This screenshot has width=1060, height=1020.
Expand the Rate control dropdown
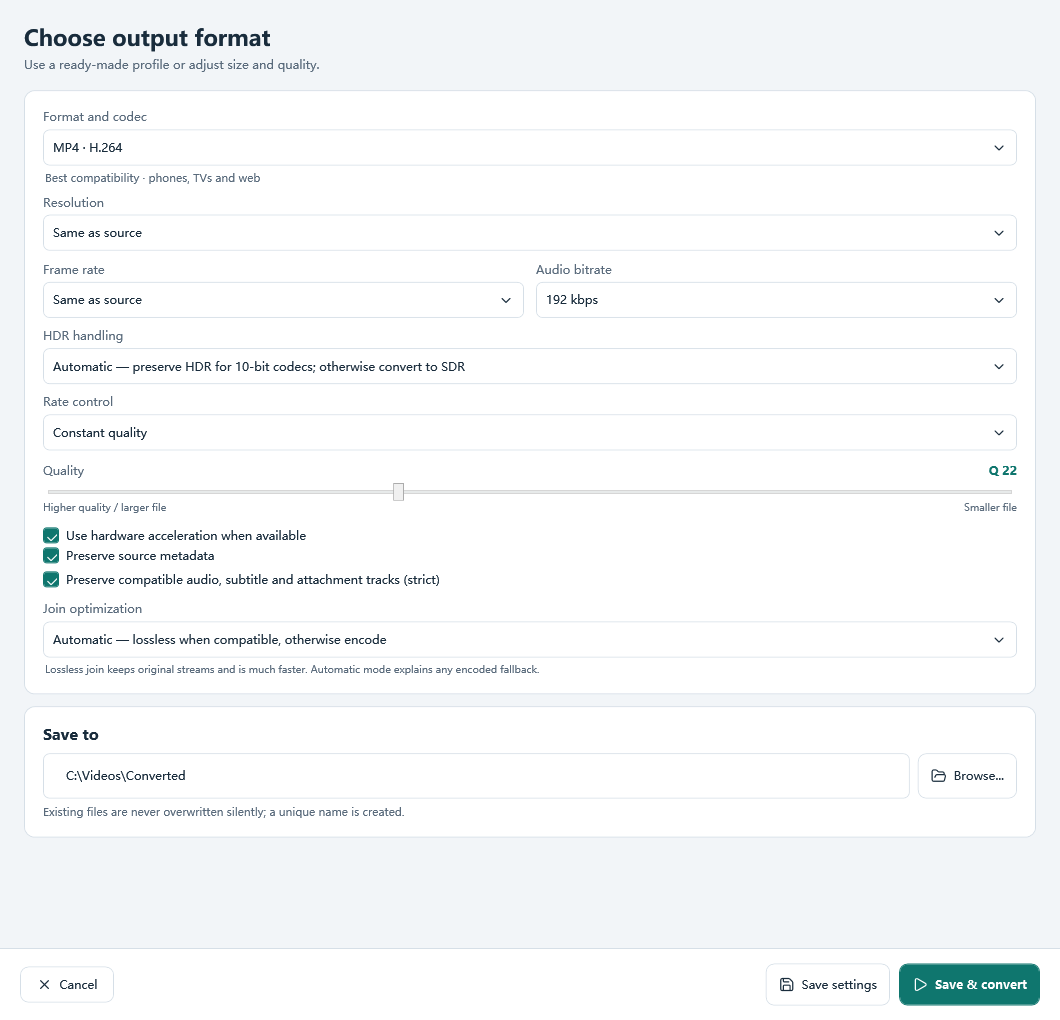(x=529, y=433)
